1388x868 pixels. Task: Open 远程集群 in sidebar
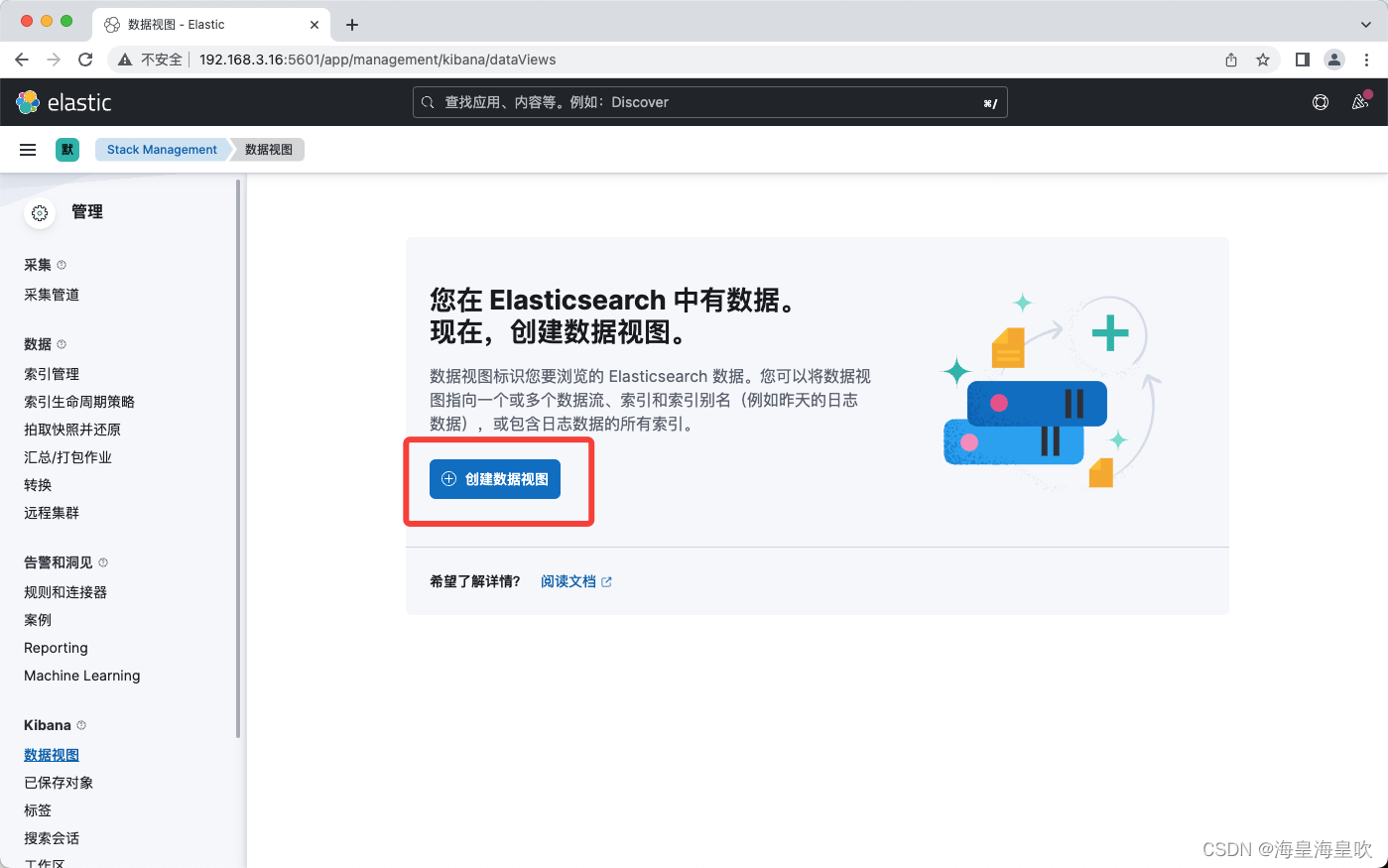click(x=52, y=513)
